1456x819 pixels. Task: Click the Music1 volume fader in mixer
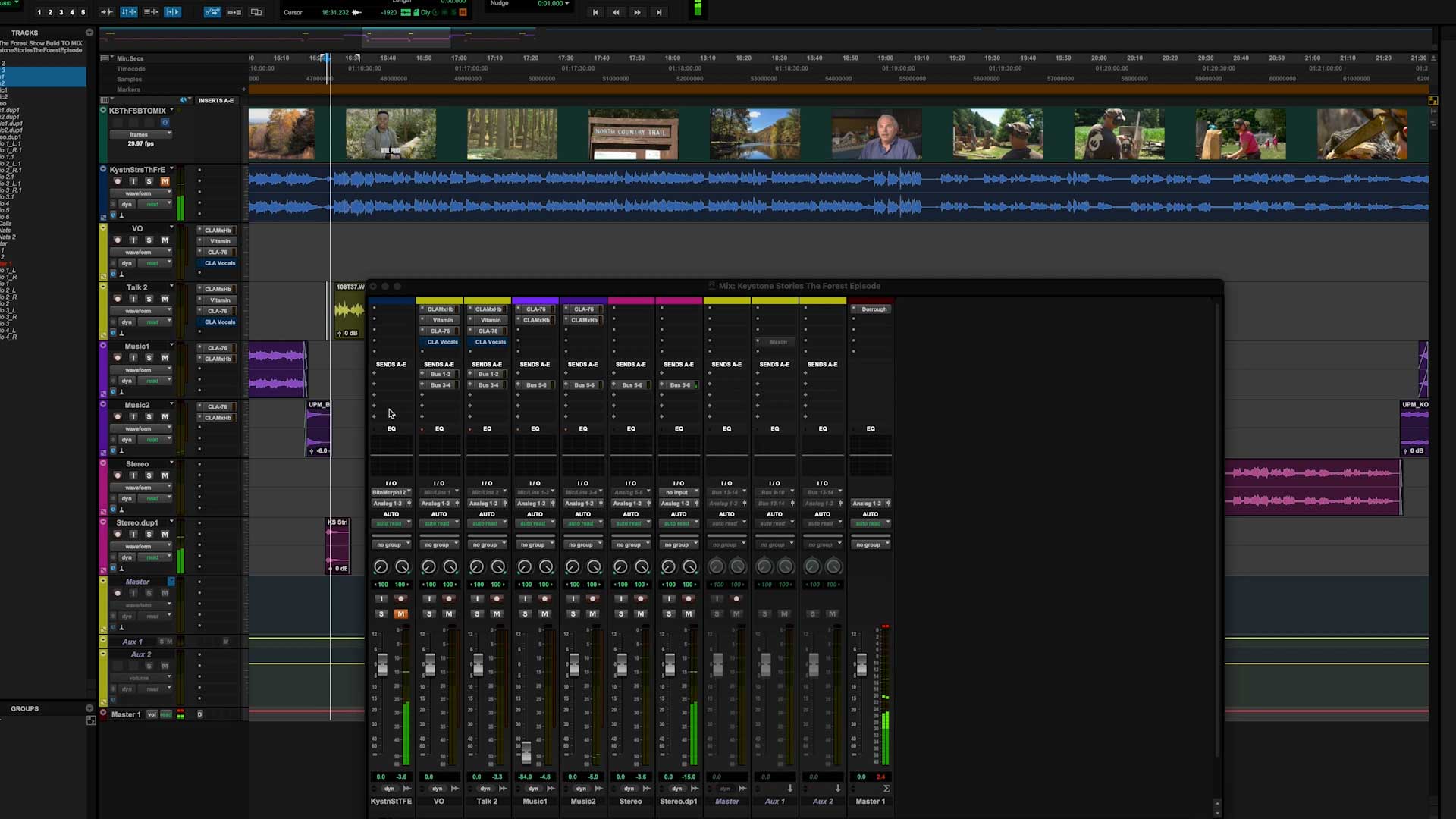526,752
